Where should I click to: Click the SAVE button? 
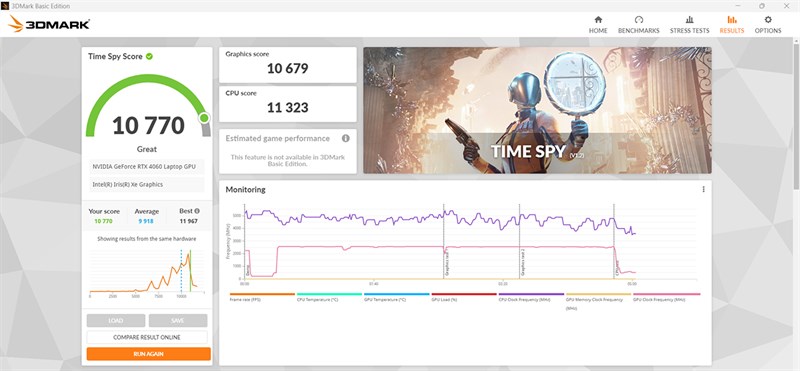[178, 320]
